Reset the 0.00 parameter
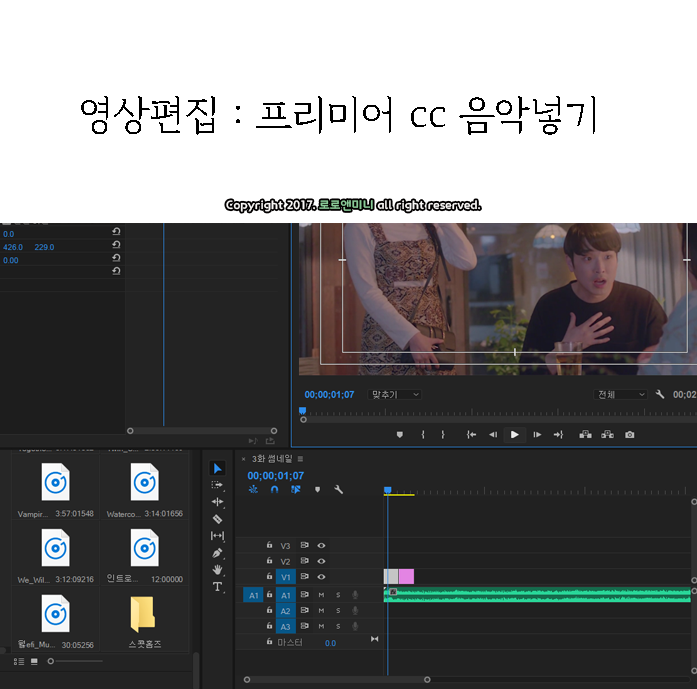 (116, 258)
